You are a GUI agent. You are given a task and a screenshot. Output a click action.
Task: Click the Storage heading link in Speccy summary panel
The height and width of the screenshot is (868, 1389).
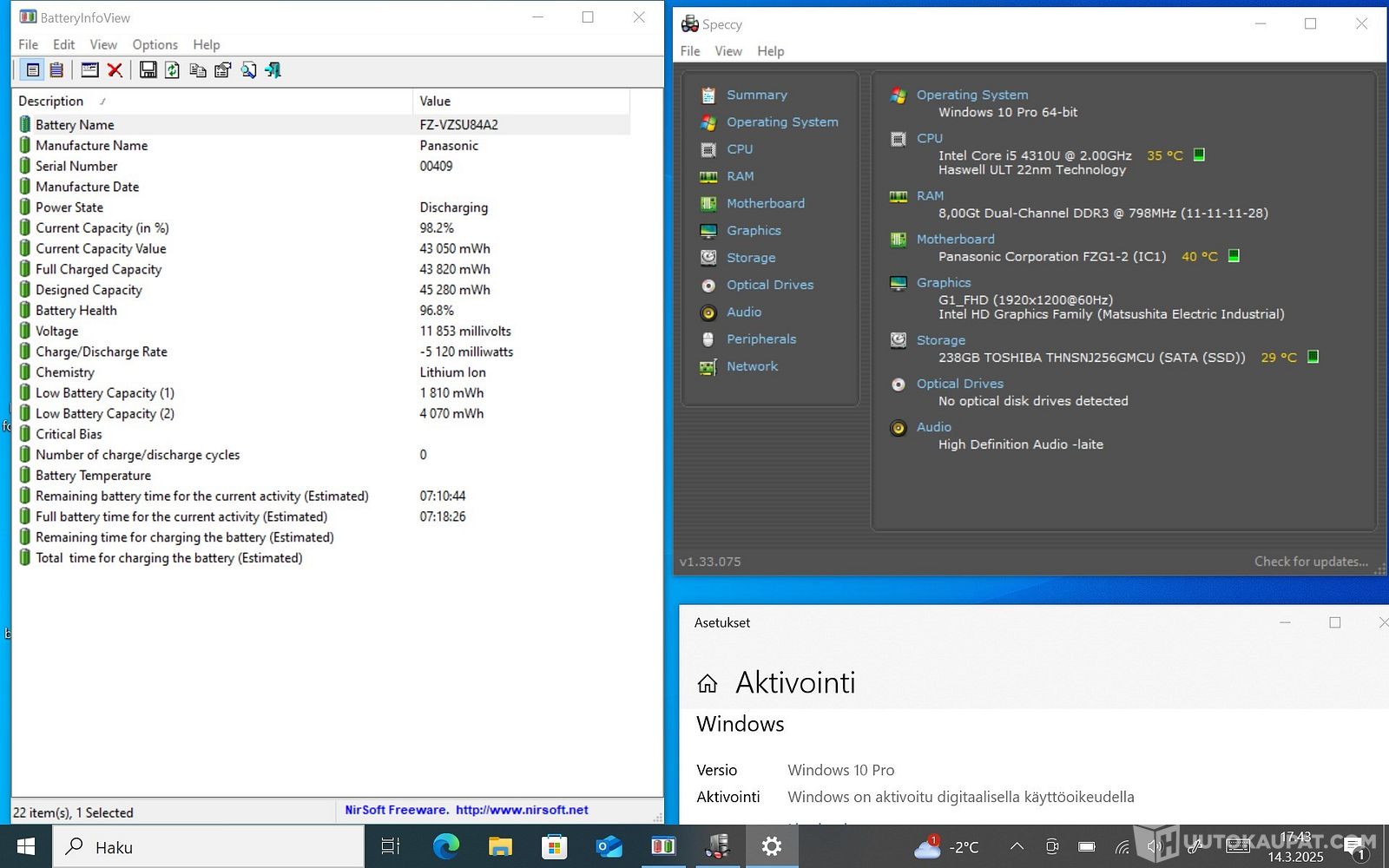tap(941, 340)
